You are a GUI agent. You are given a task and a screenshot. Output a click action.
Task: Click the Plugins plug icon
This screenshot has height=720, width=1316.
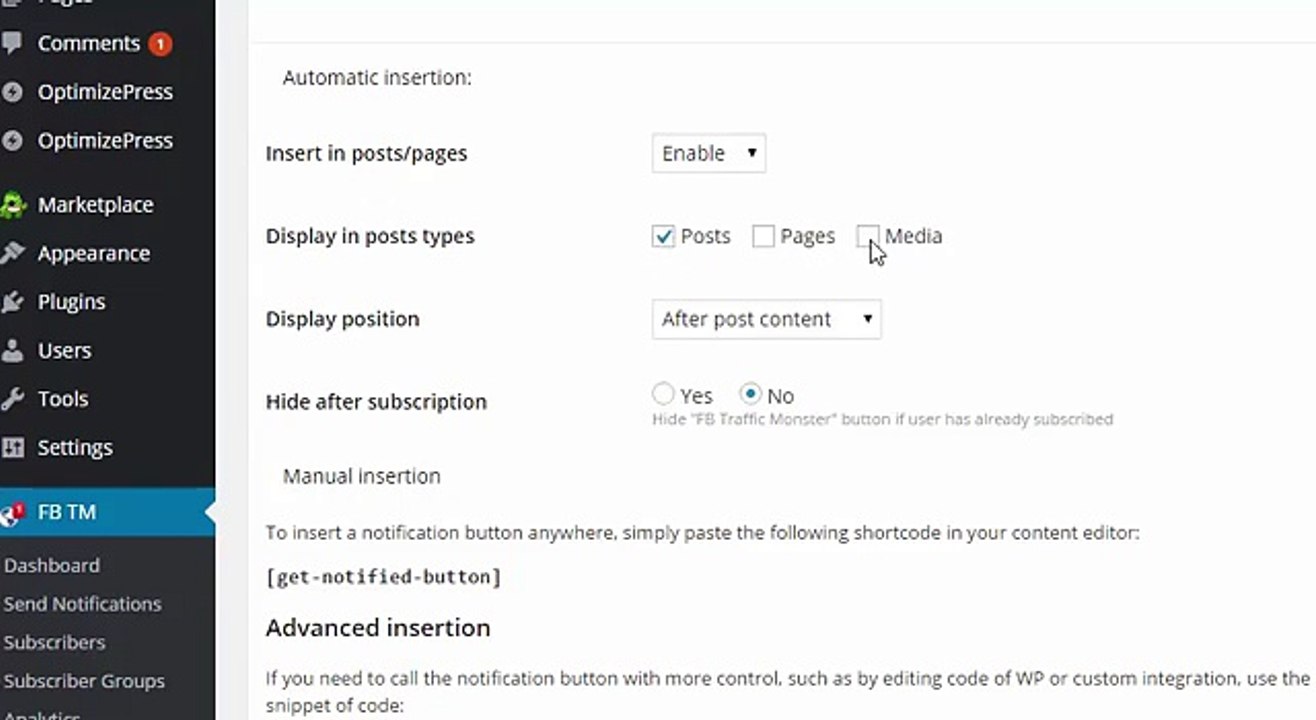(12, 302)
